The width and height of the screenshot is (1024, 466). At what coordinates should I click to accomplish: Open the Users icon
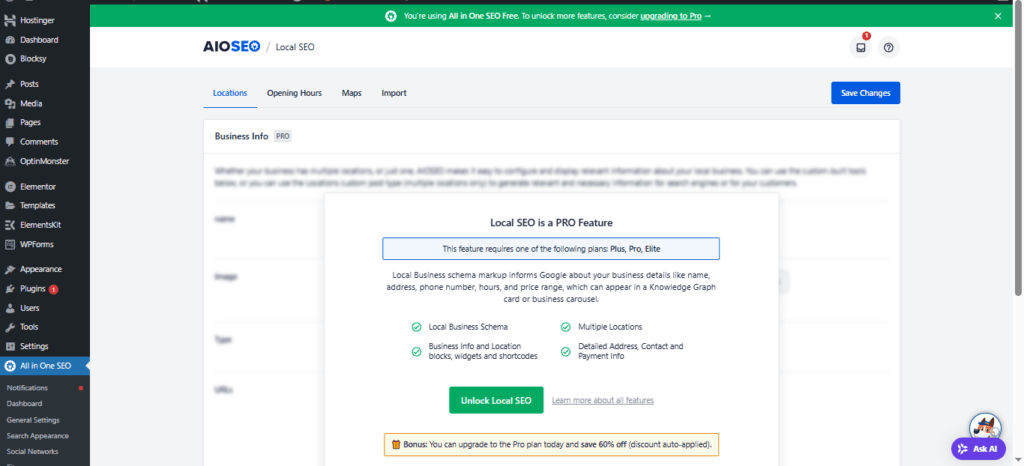[10, 308]
